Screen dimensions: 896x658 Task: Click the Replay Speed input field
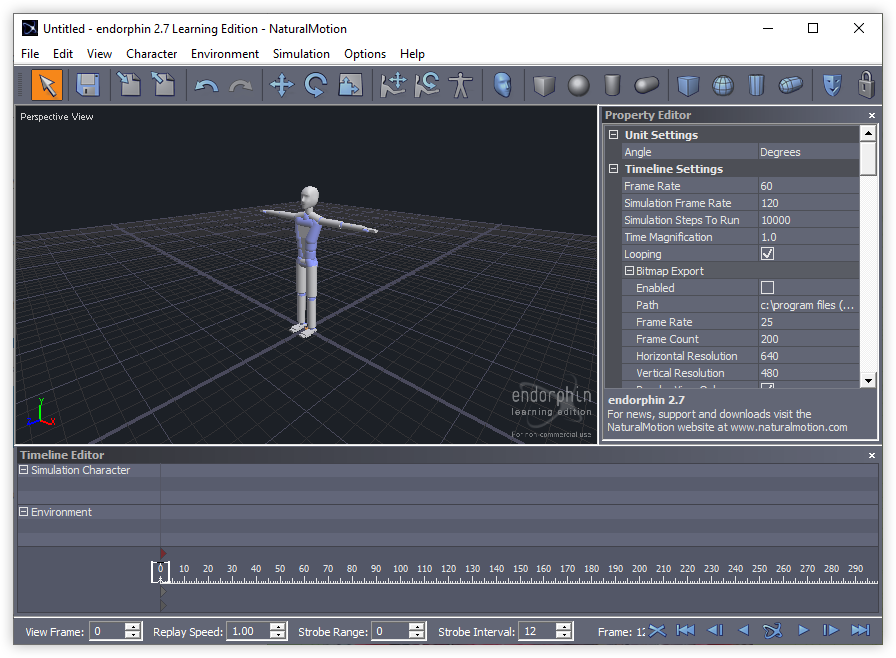click(x=248, y=631)
